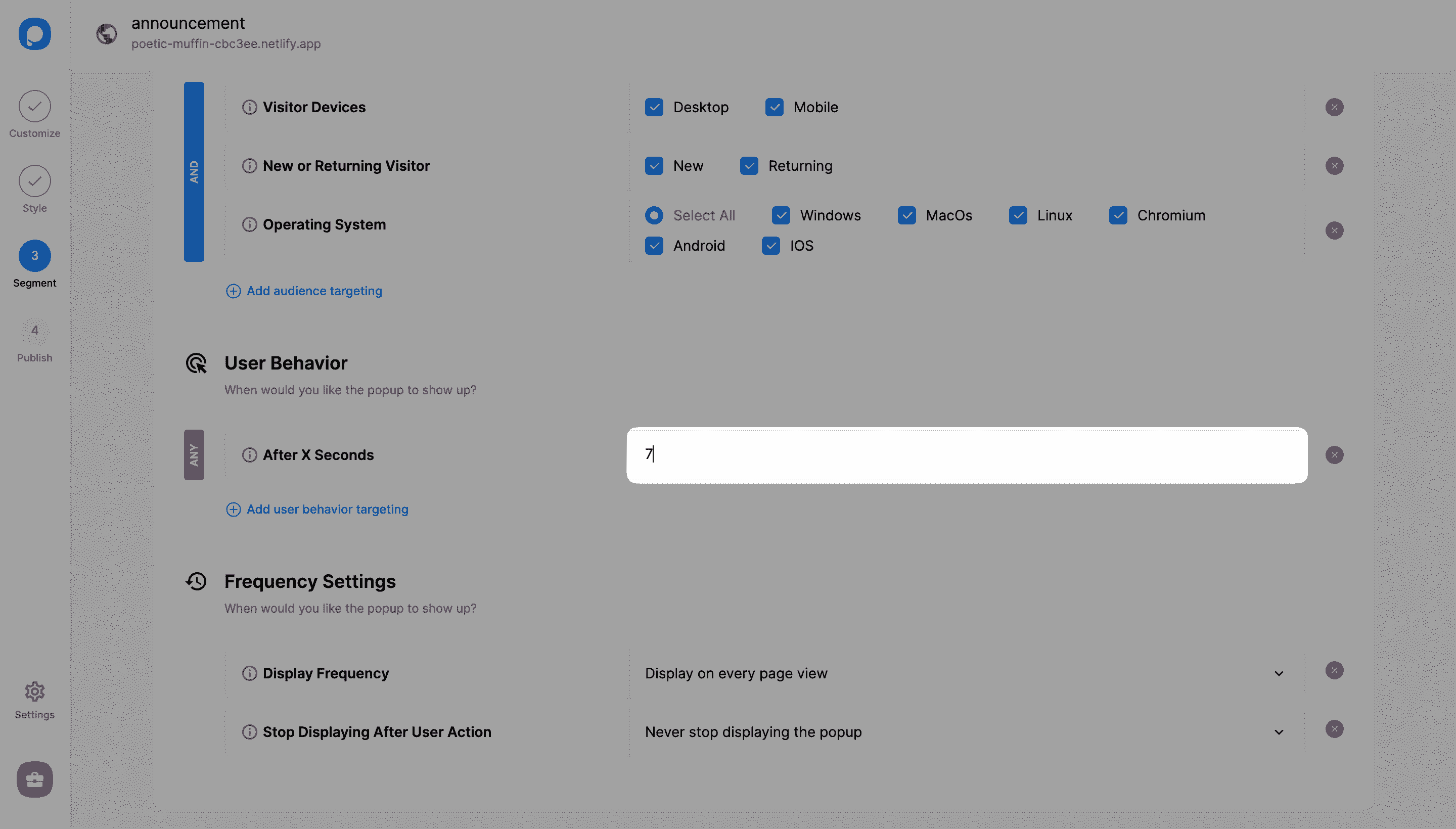Click the Popupsmart logo icon

pos(35,34)
